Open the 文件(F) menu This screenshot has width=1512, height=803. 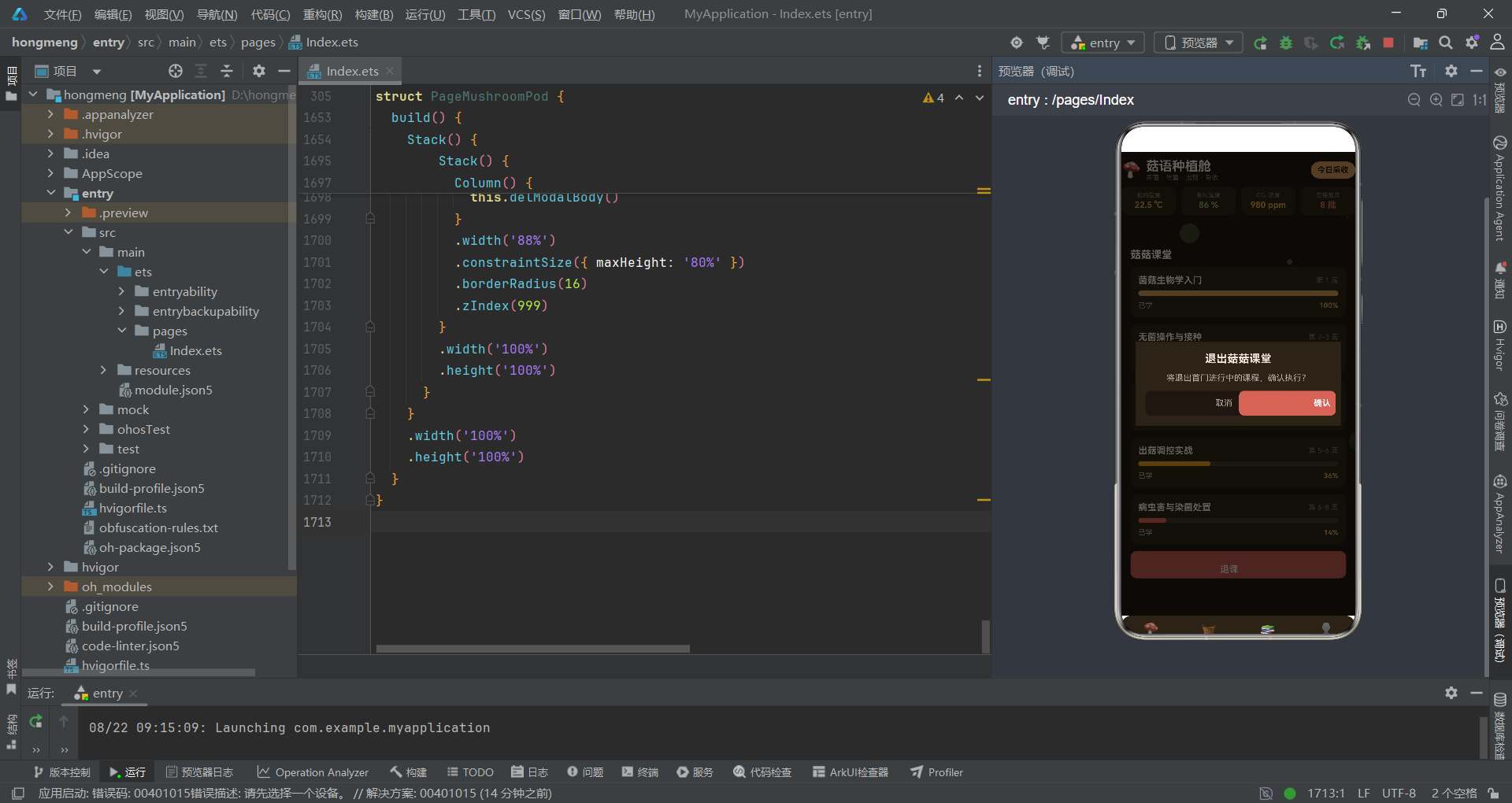click(x=62, y=14)
